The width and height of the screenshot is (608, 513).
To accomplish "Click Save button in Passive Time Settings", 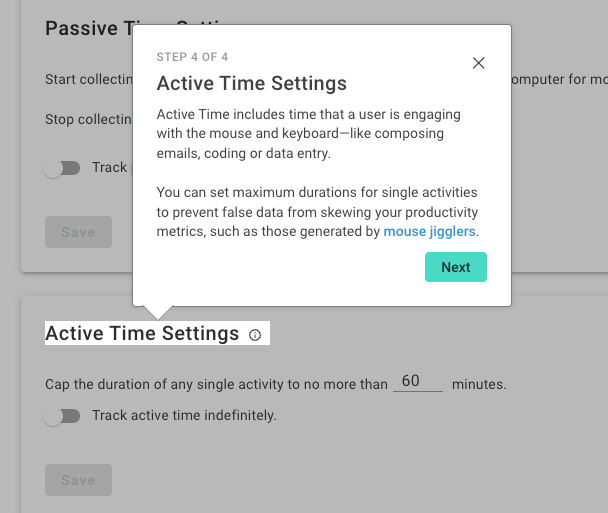I will [78, 232].
